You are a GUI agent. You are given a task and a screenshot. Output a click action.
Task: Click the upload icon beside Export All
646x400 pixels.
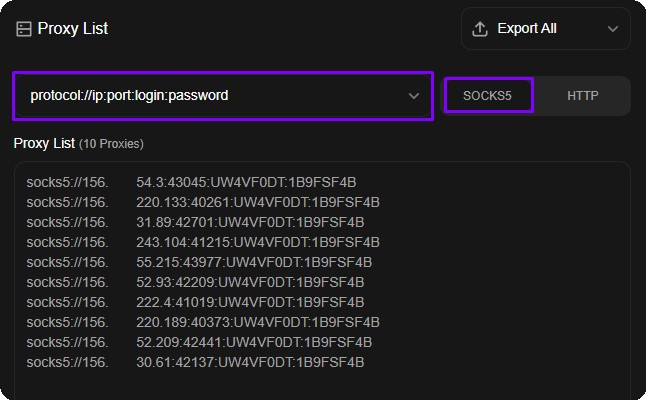coord(480,29)
